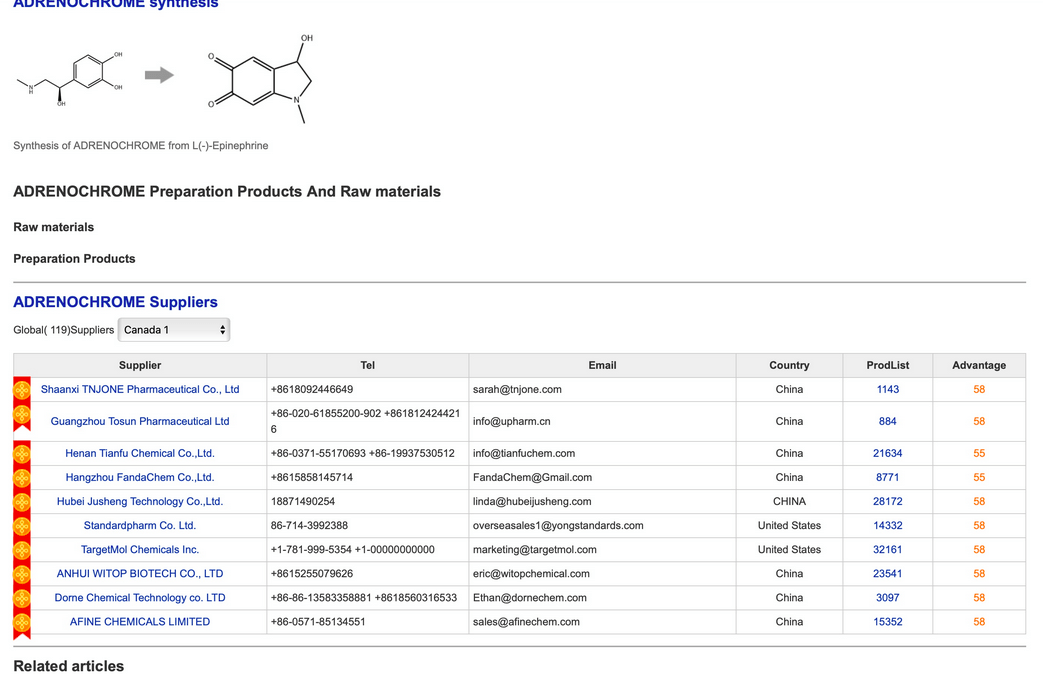Click email info@upharm.cn
Image resolution: width=1043 pixels, height=674 pixels.
coord(512,421)
